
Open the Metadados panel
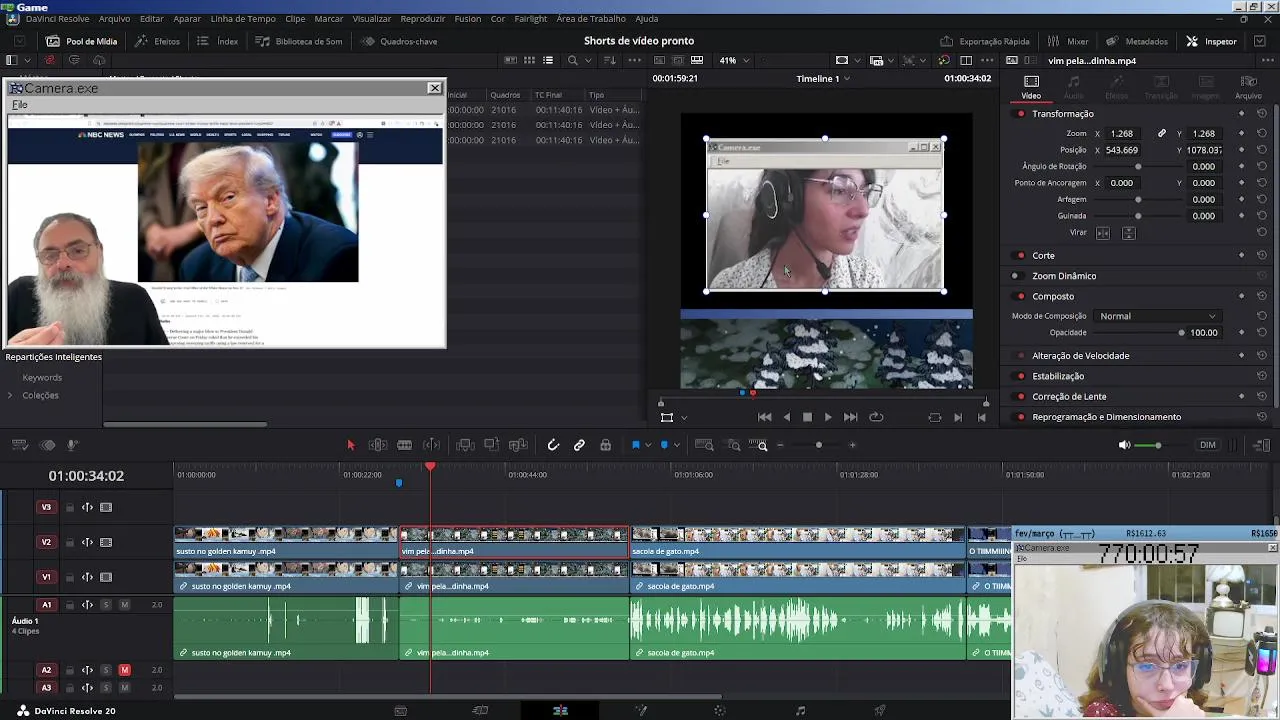1137,41
